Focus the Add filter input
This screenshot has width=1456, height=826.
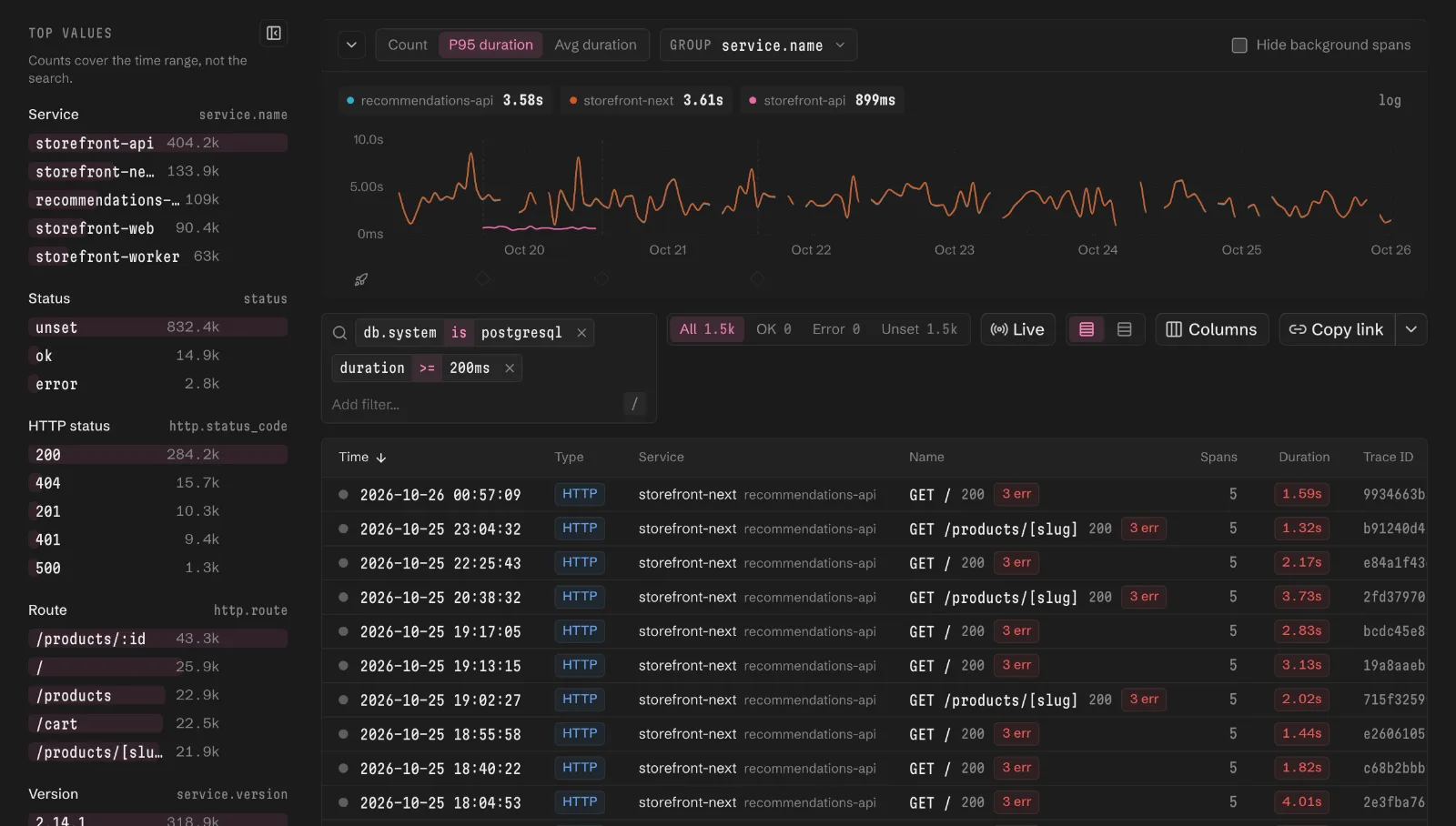pyautogui.click(x=473, y=404)
